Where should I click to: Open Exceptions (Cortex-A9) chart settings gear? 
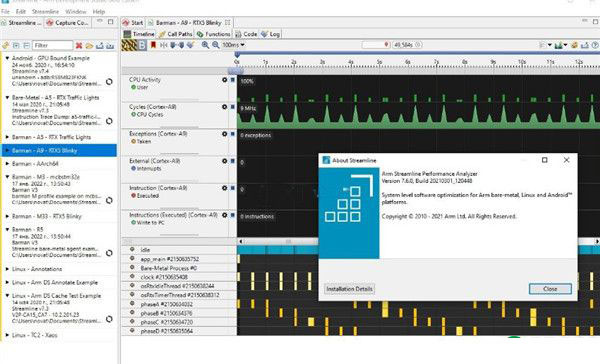(x=225, y=134)
